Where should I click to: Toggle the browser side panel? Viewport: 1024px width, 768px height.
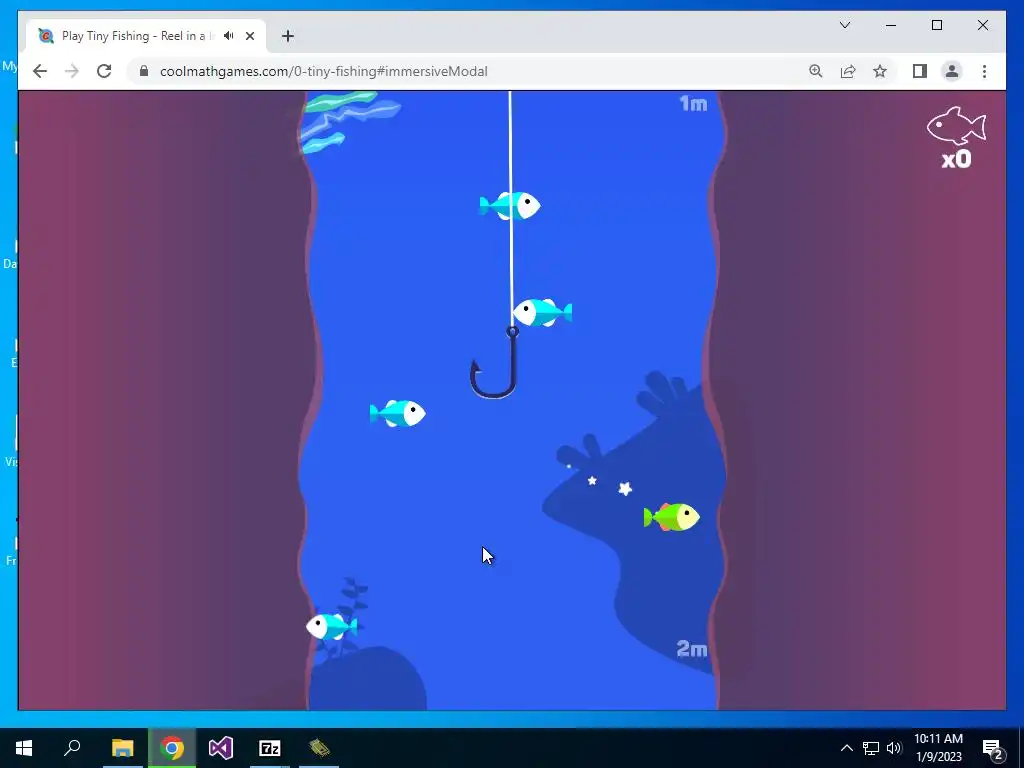click(920, 71)
